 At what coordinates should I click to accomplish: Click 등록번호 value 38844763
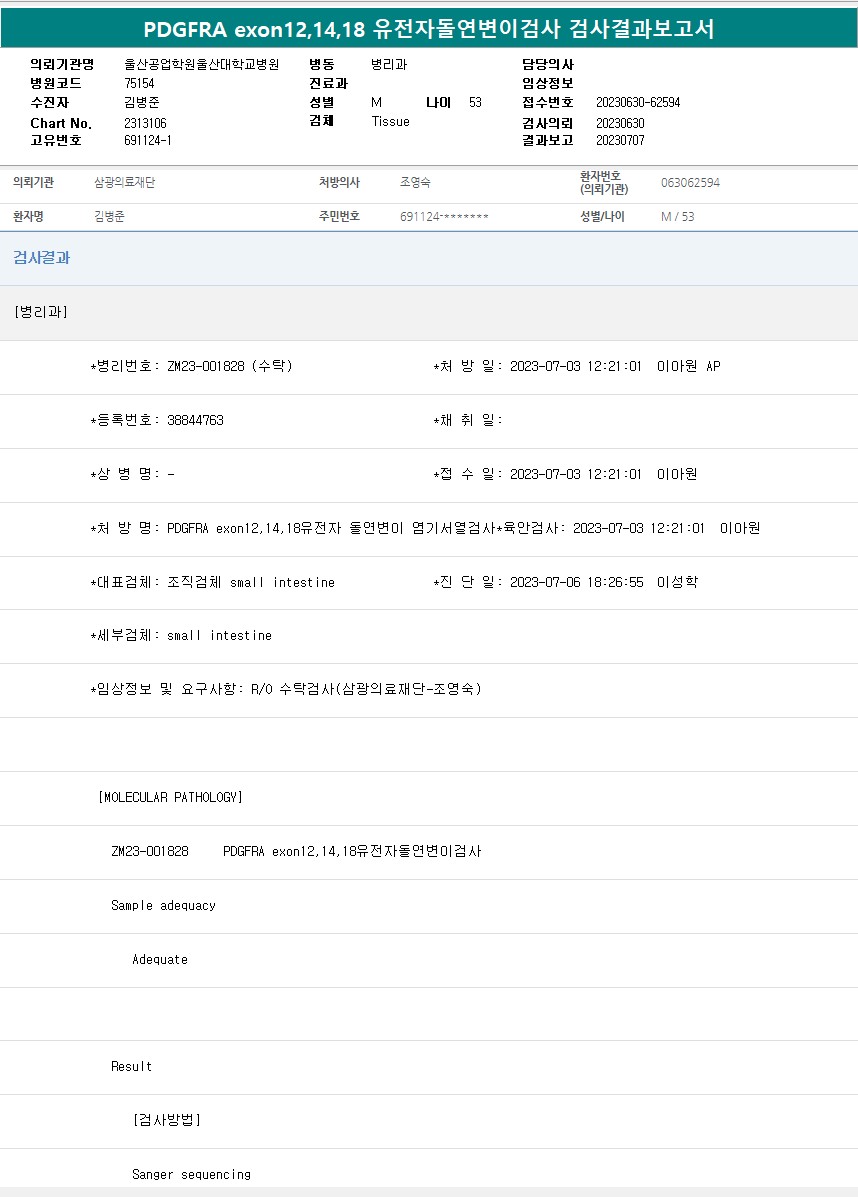click(195, 420)
